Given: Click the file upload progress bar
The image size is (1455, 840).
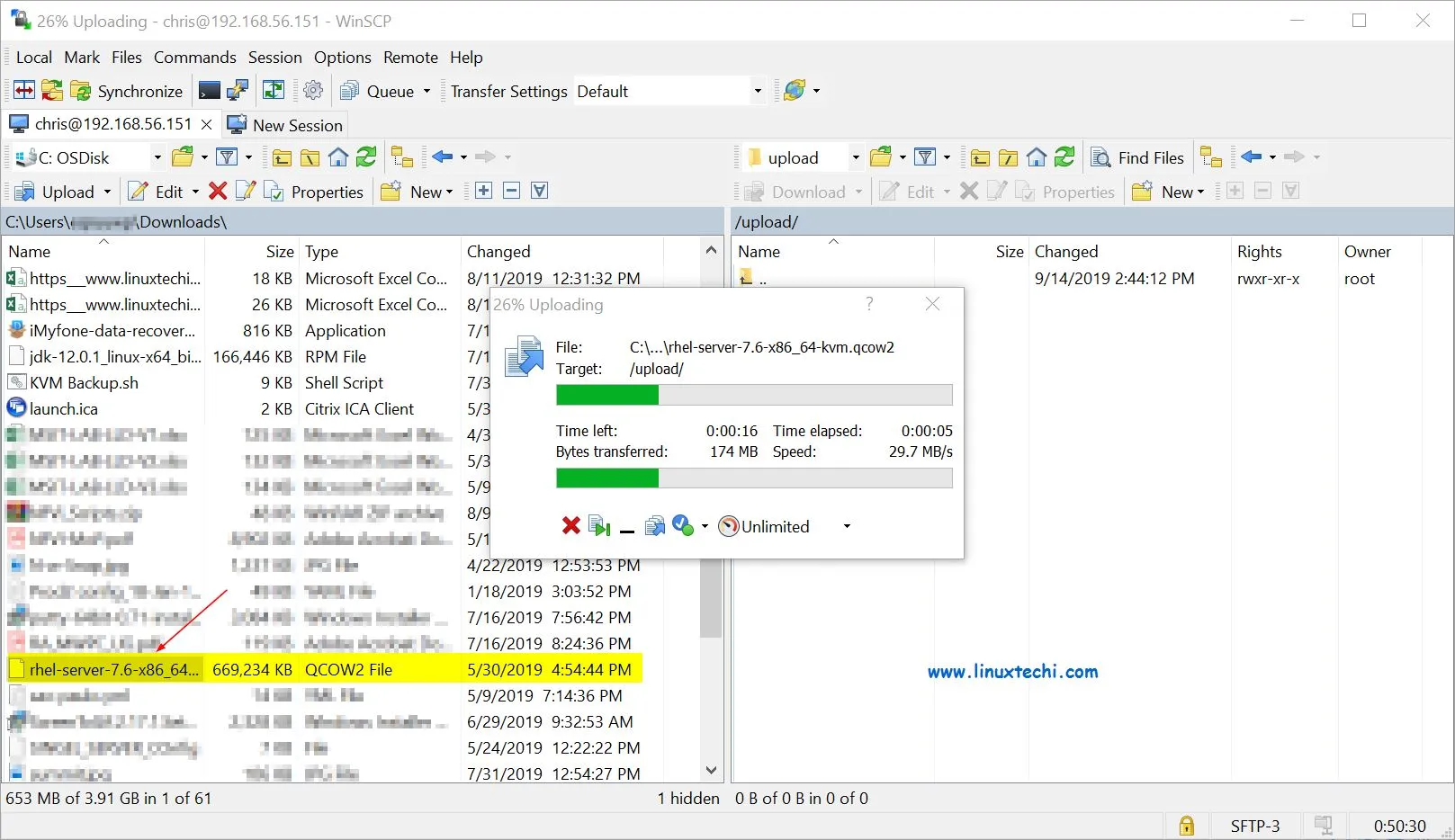Looking at the screenshot, I should tap(754, 395).
